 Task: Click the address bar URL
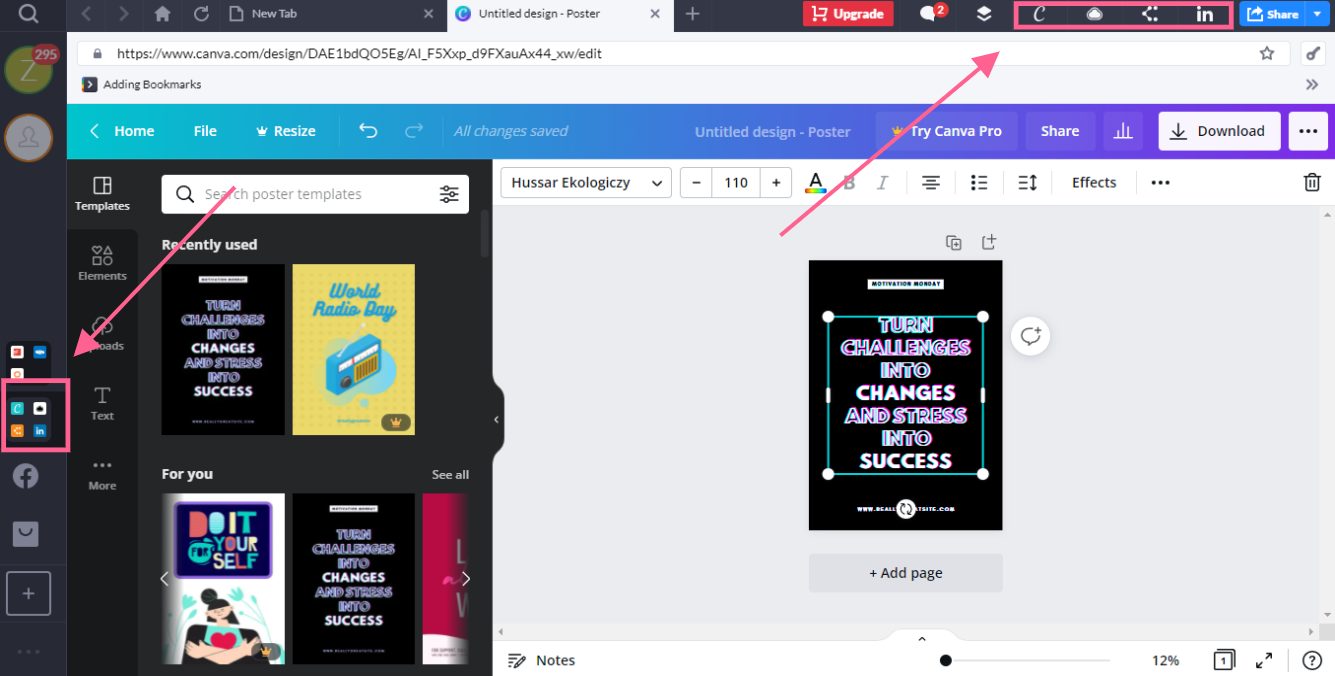click(x=359, y=54)
